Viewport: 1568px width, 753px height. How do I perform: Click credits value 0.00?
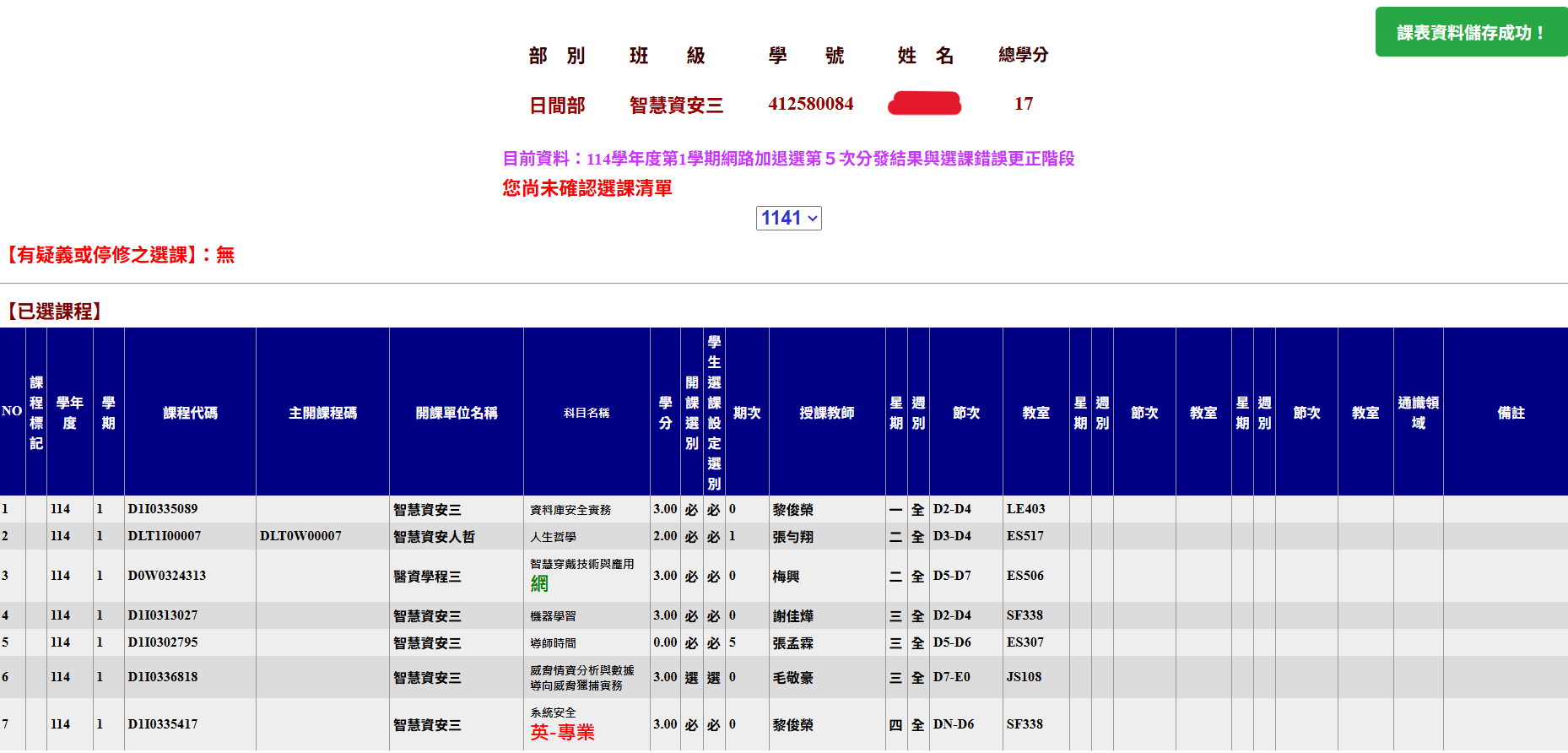(x=665, y=642)
